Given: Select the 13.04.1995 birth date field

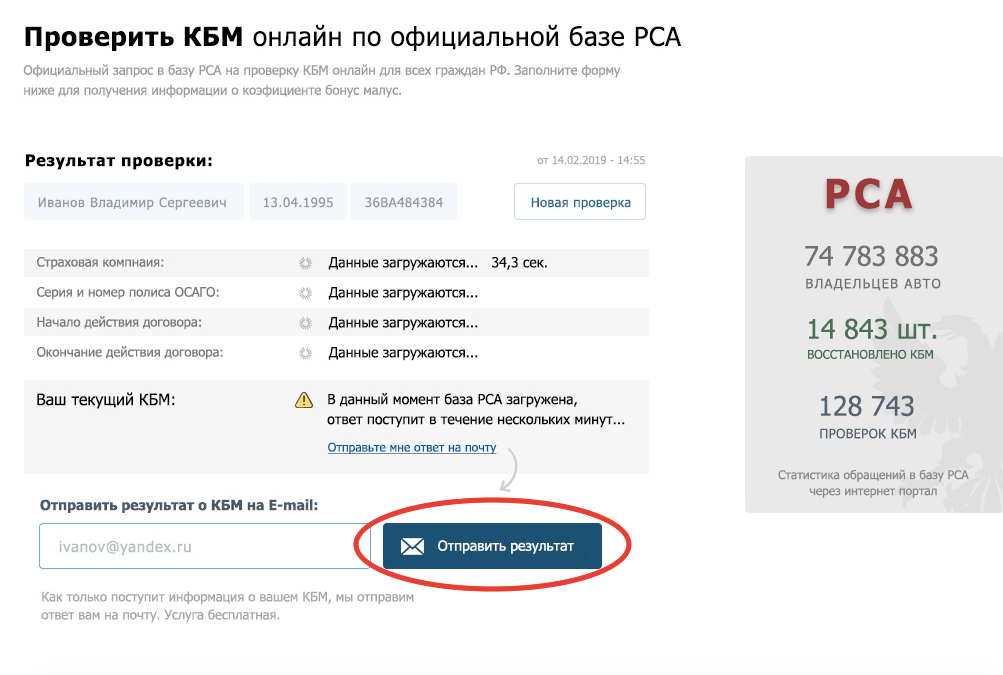Looking at the screenshot, I should pyautogui.click(x=298, y=202).
